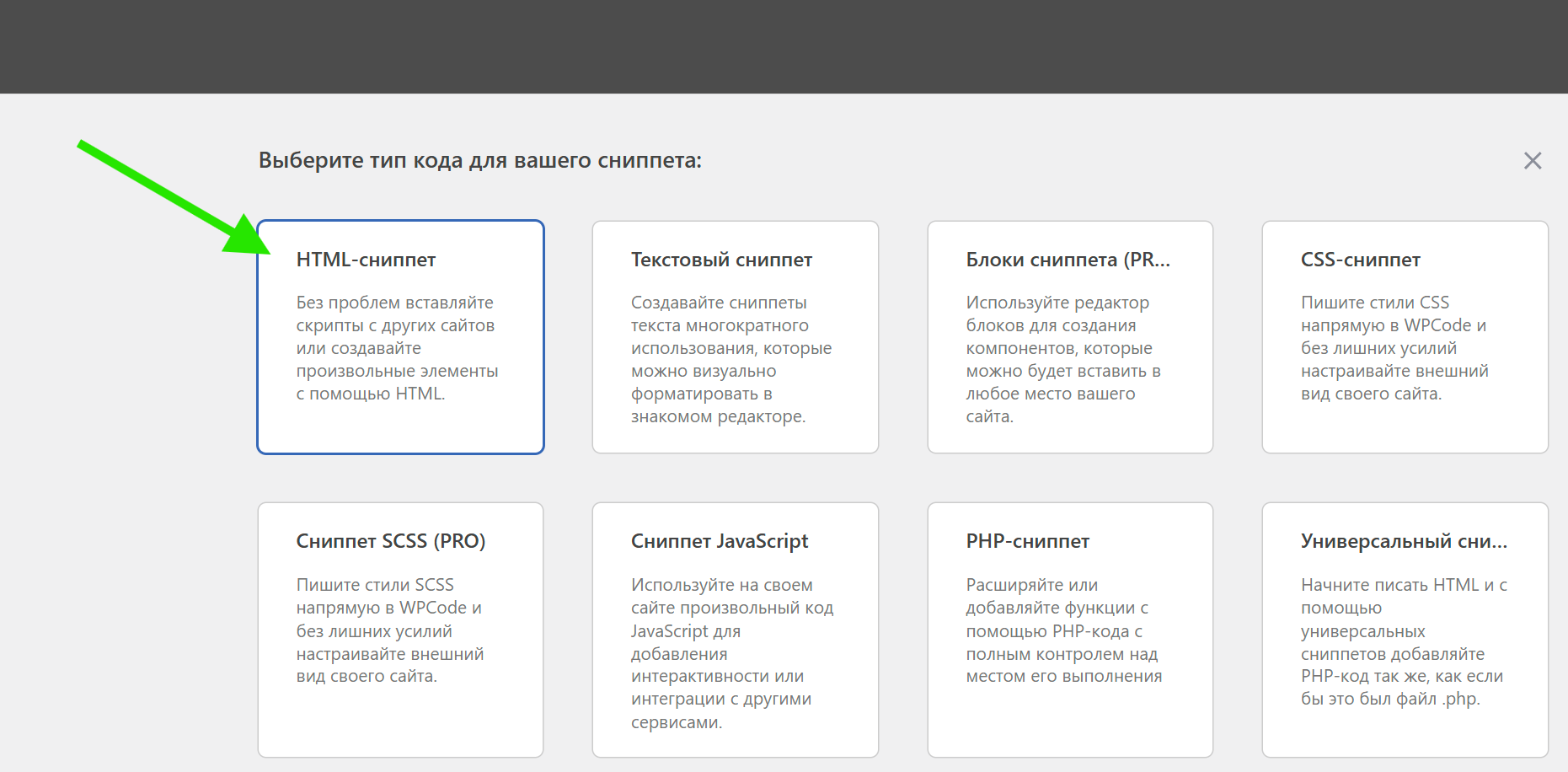Click the truncated Блоки сниппета heading
The height and width of the screenshot is (772, 1568).
tap(1068, 260)
